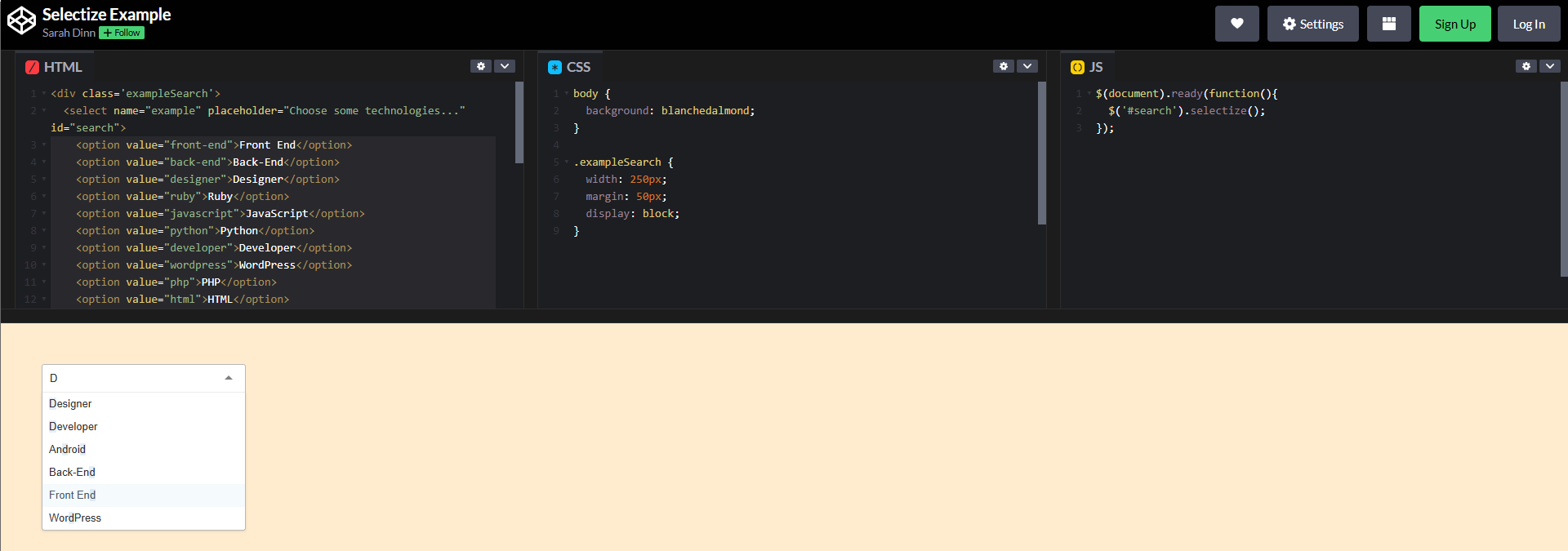
Task: Click the 'selectize' call in JS
Action: (1218, 111)
